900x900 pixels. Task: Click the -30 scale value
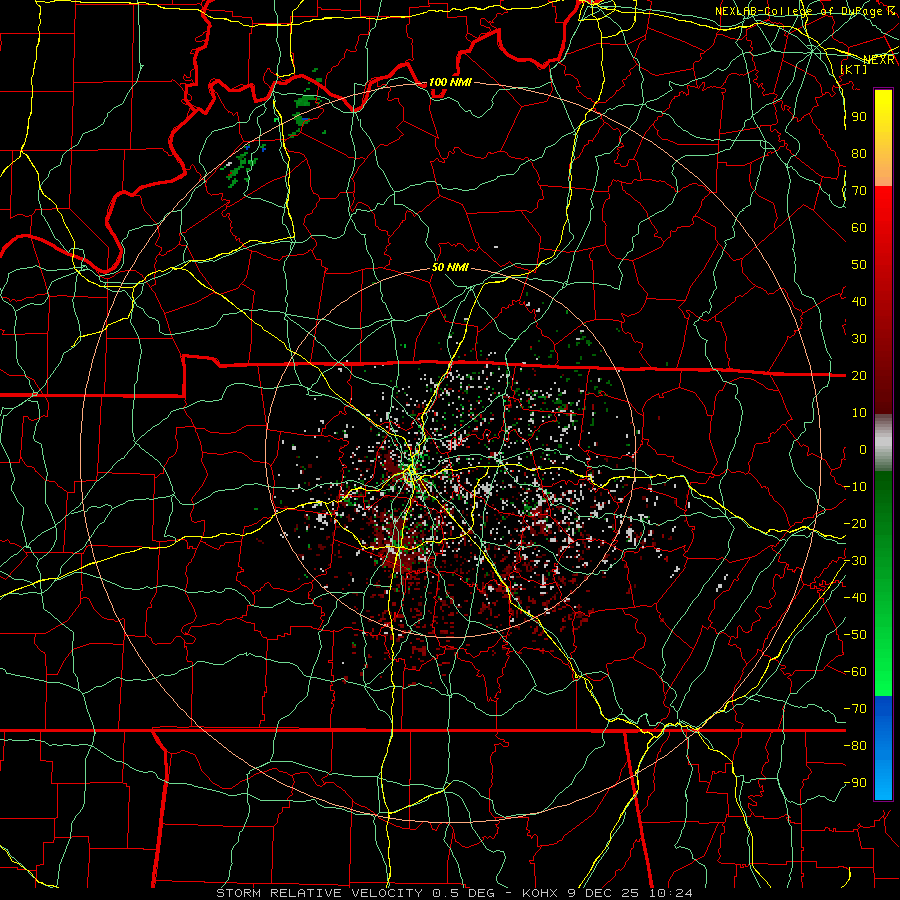click(x=855, y=561)
